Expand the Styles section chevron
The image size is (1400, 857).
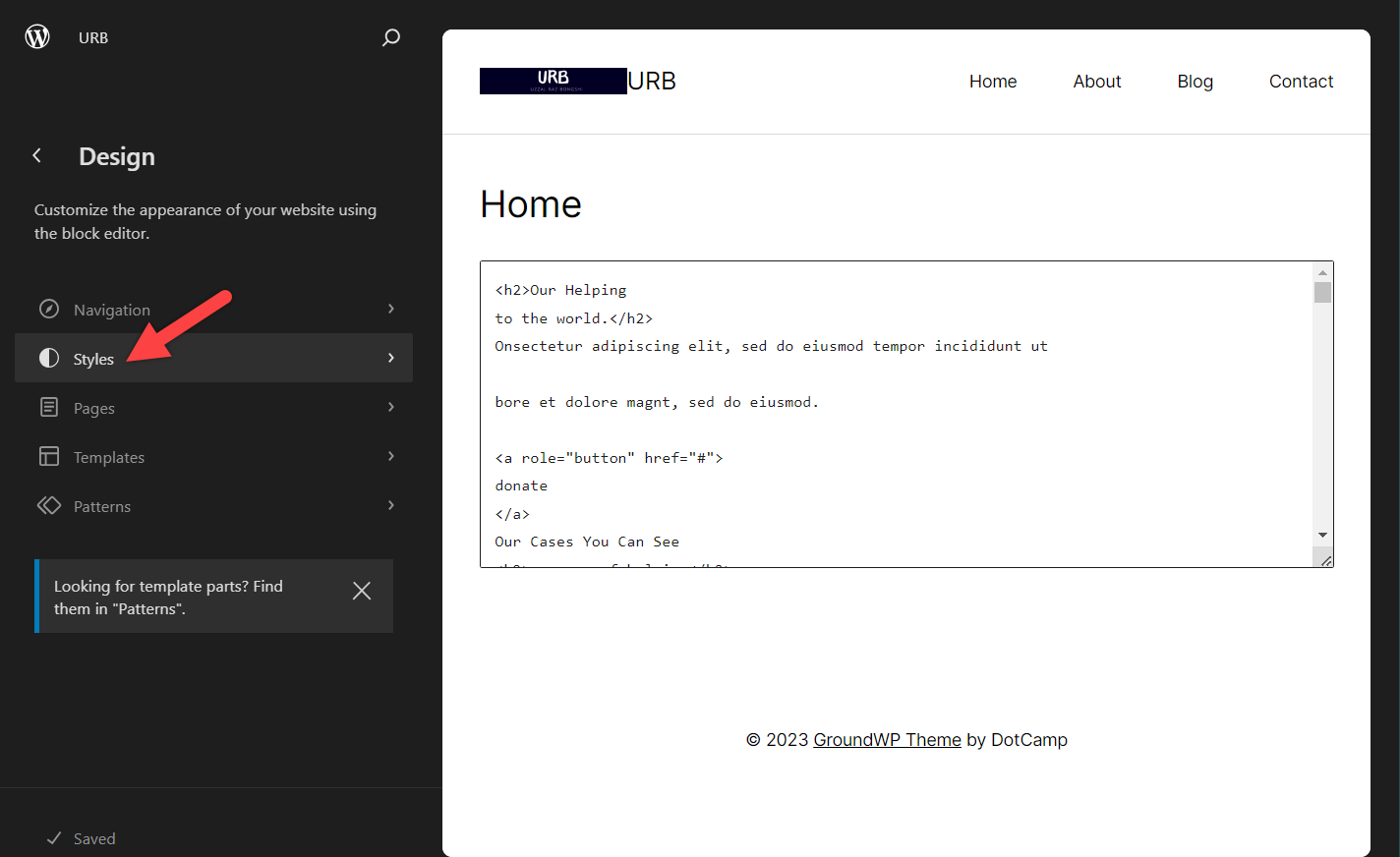[390, 358]
